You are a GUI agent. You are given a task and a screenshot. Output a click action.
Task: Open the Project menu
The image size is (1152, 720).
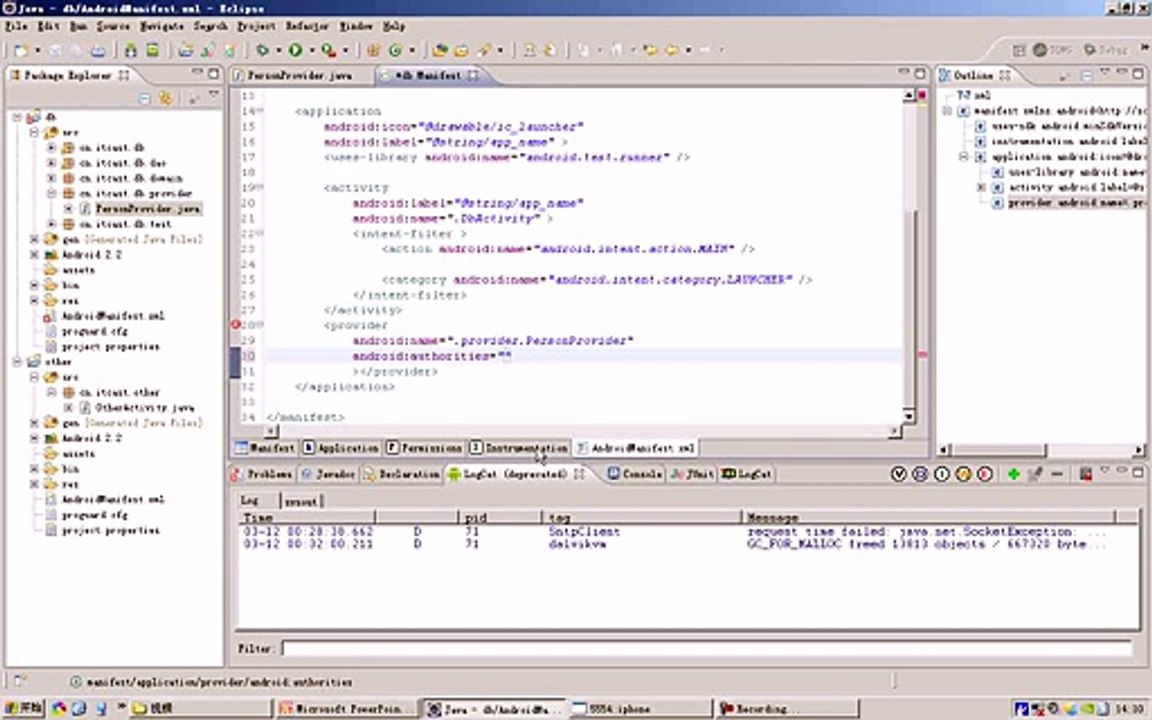(256, 26)
